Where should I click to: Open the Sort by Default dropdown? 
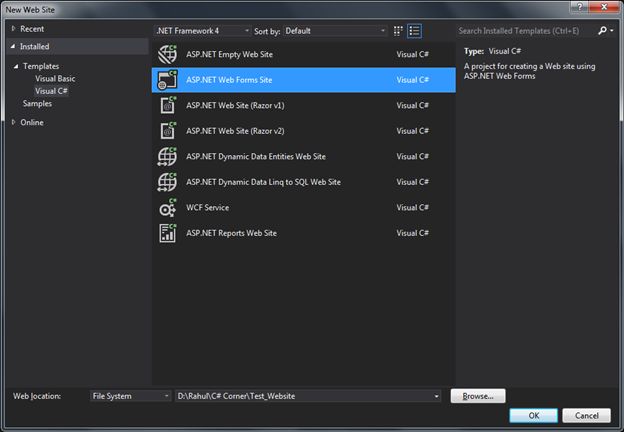pyautogui.click(x=335, y=31)
